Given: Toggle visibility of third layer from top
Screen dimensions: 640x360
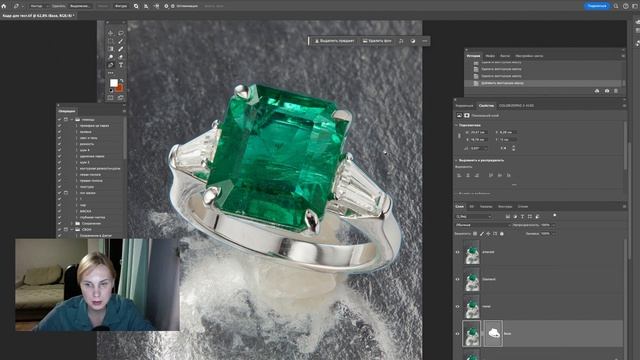Looking at the screenshot, I should 458,307.
